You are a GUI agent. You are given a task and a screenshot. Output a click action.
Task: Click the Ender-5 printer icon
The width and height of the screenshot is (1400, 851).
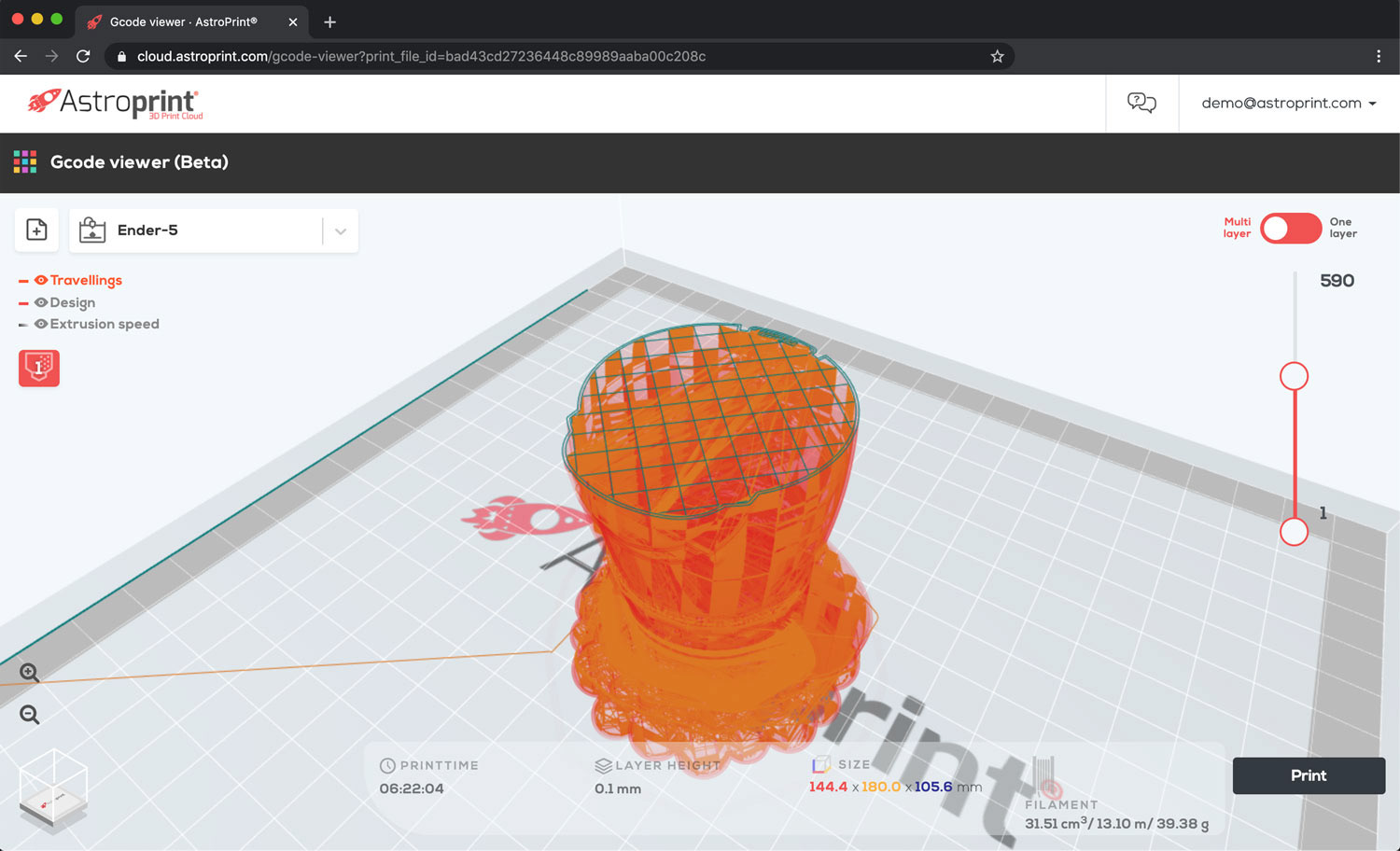tap(92, 230)
